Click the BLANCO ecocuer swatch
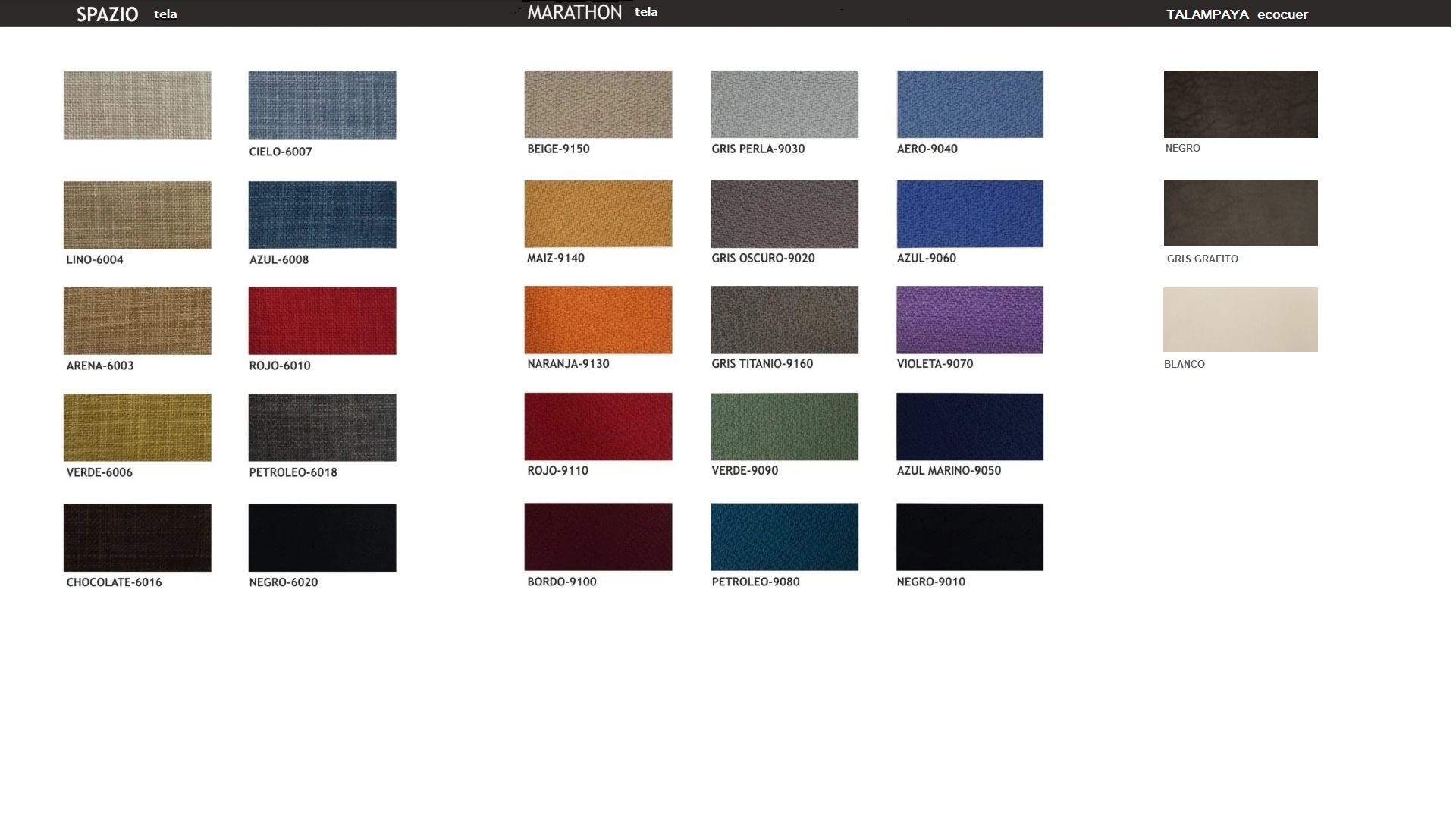This screenshot has width=1456, height=819. (x=1240, y=319)
